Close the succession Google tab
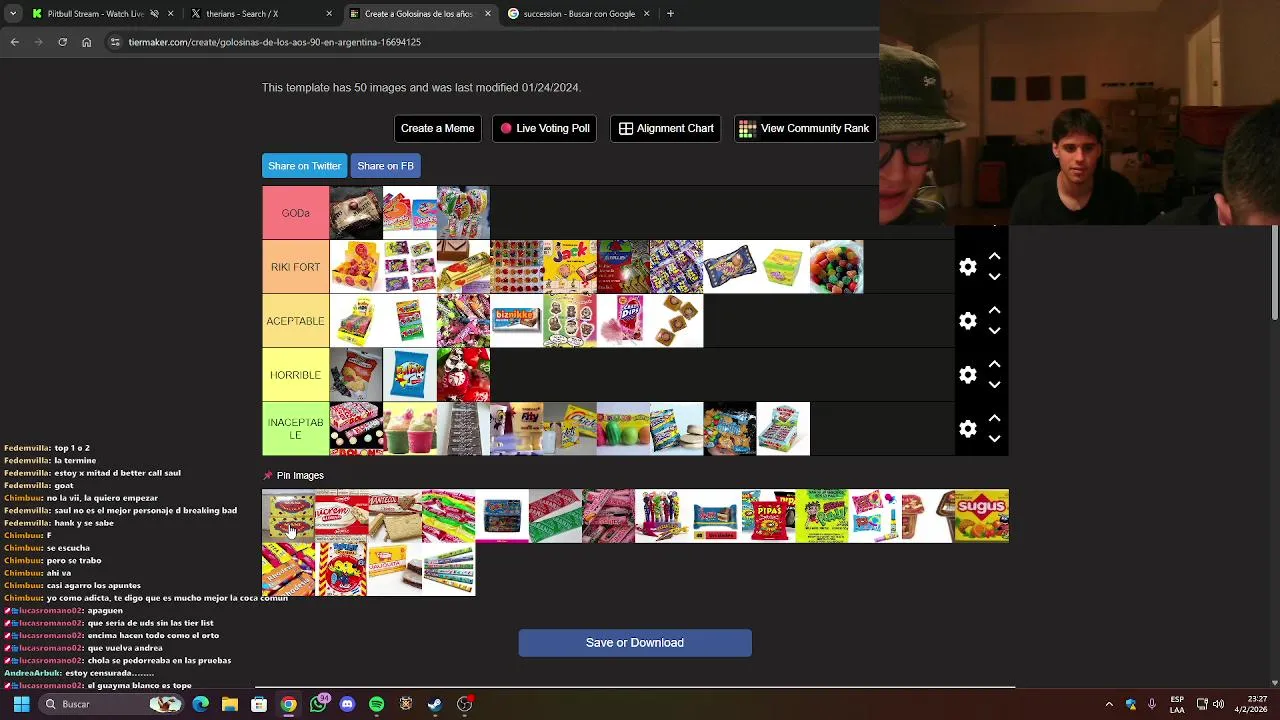The image size is (1280, 720). [646, 14]
